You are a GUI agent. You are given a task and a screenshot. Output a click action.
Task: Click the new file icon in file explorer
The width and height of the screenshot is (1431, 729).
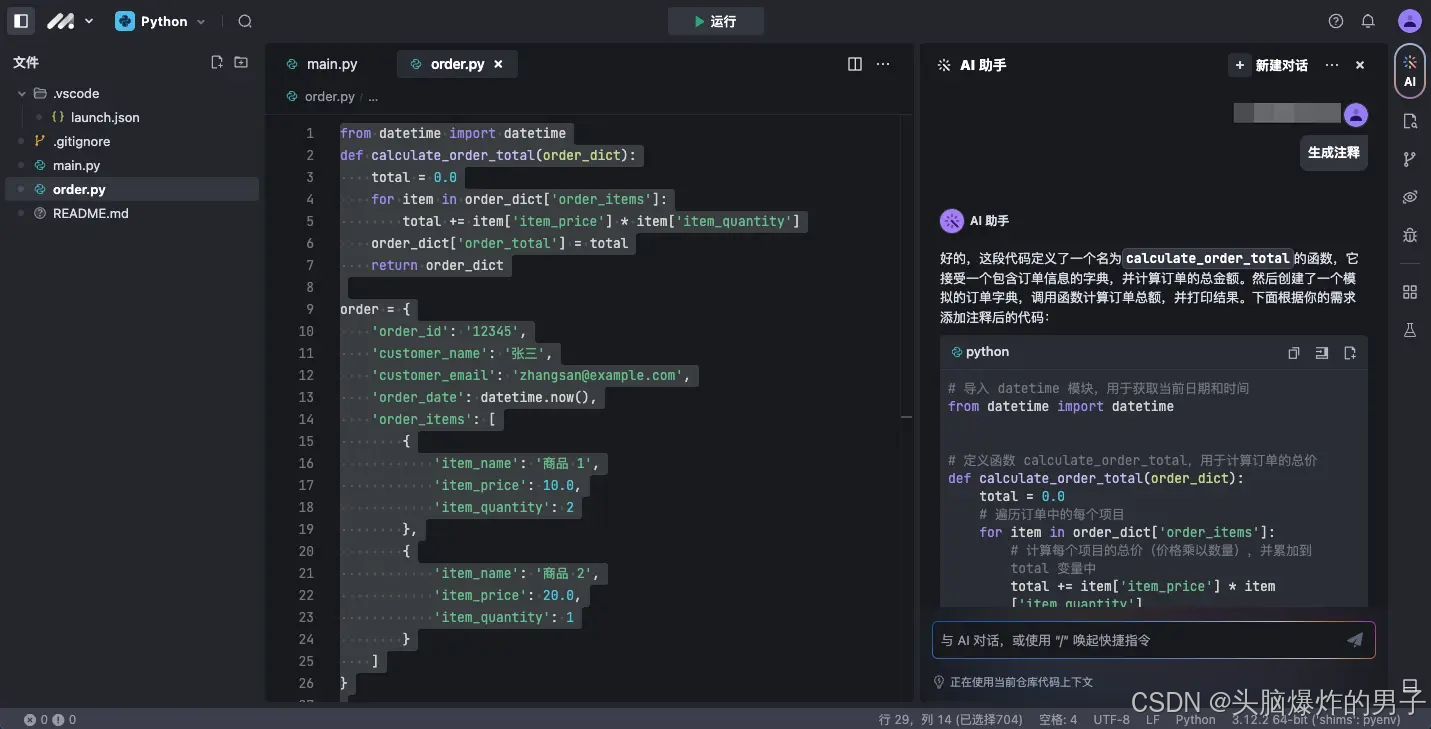[217, 61]
